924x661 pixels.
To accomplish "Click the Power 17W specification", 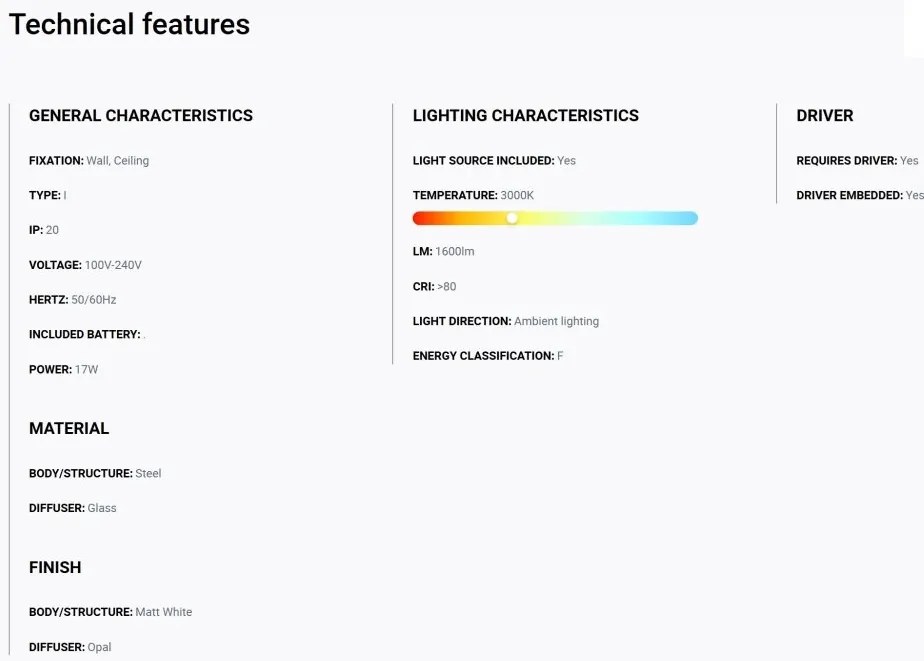I will pos(64,369).
